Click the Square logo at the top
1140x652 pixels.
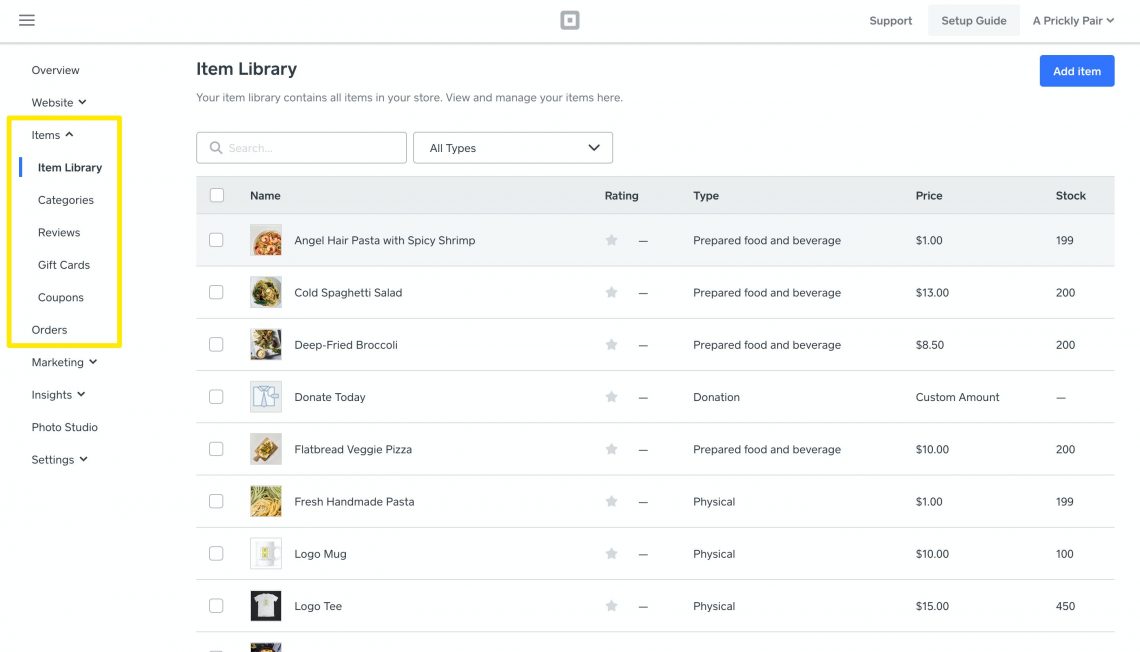pyautogui.click(x=569, y=19)
